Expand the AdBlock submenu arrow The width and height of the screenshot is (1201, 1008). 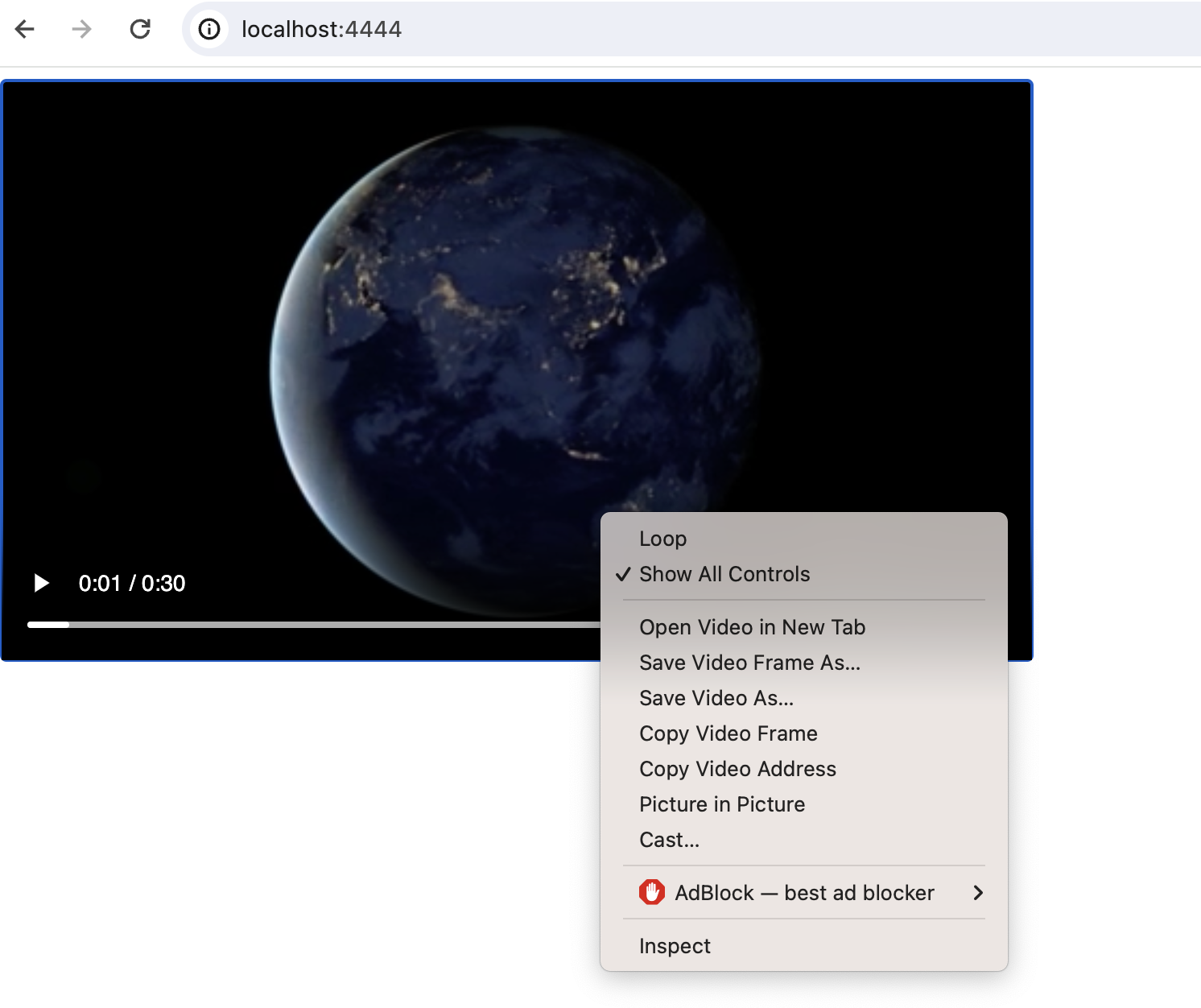click(977, 892)
